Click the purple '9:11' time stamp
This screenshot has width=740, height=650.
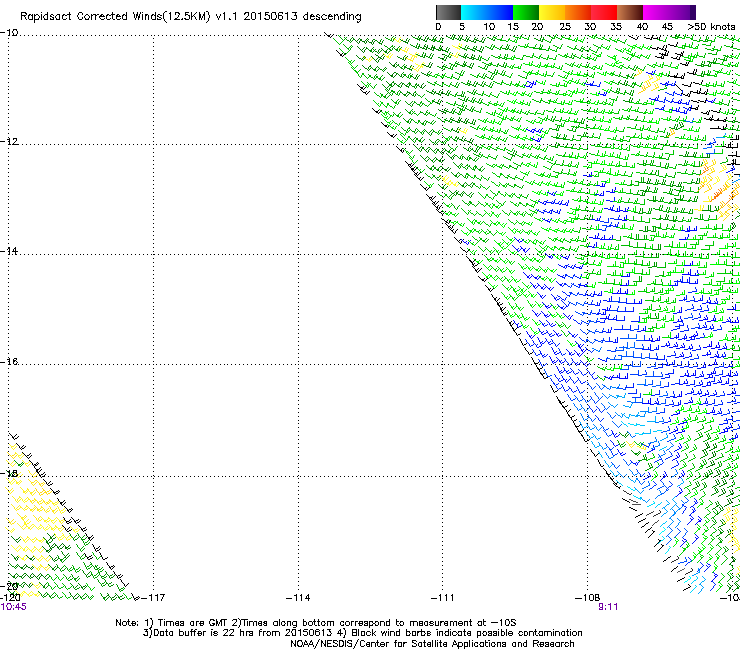(x=608, y=607)
